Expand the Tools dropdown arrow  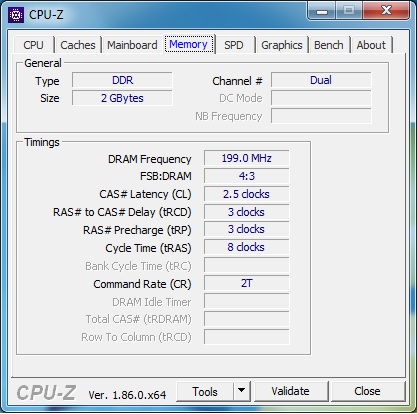242,391
